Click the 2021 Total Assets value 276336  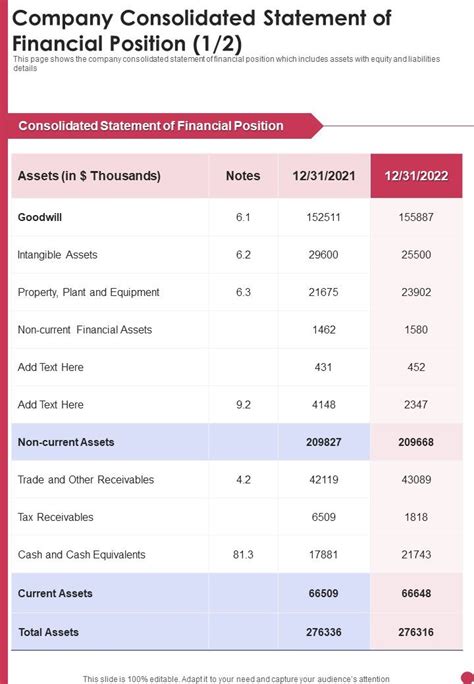point(324,632)
